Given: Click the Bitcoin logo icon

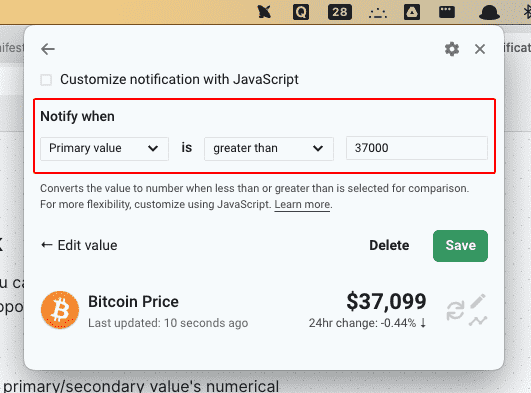Looking at the screenshot, I should coord(60,310).
